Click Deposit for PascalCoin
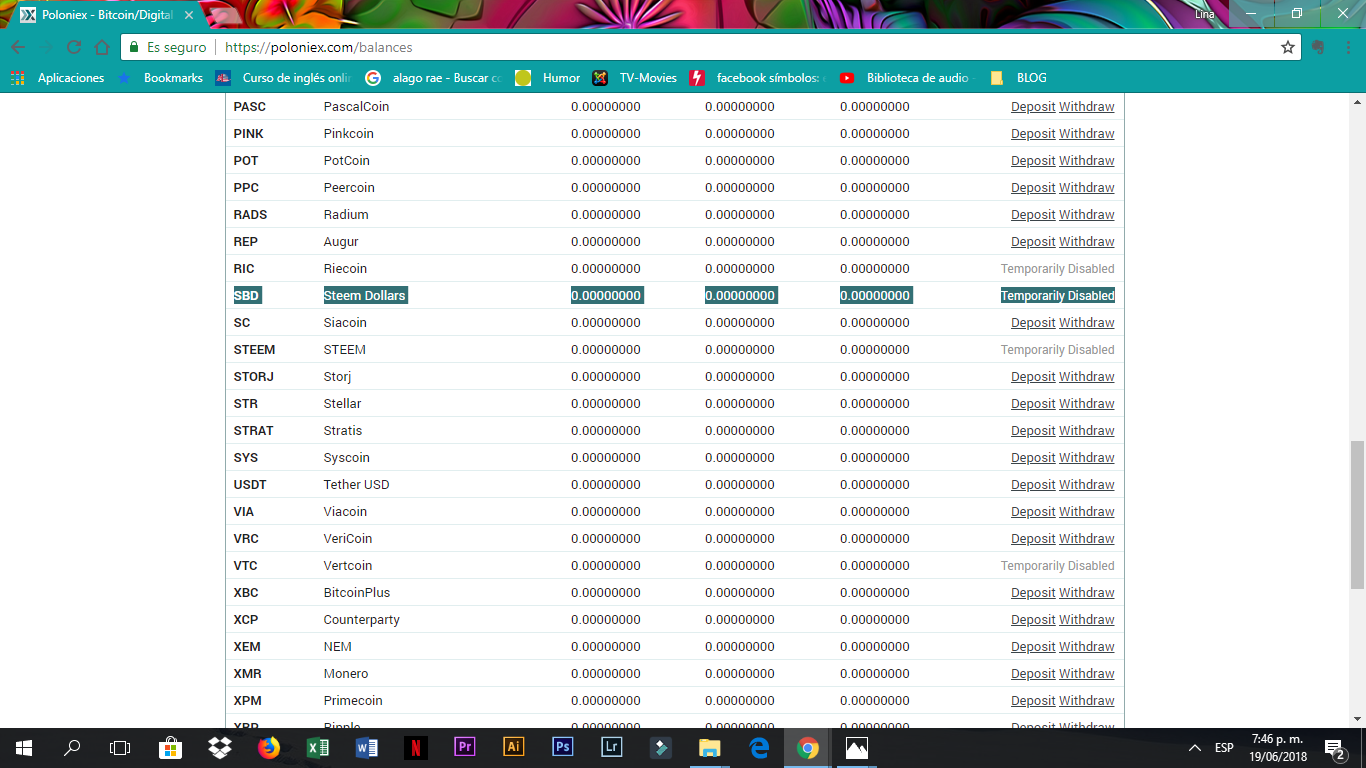Screen dimensions: 1366x768 click(1033, 107)
